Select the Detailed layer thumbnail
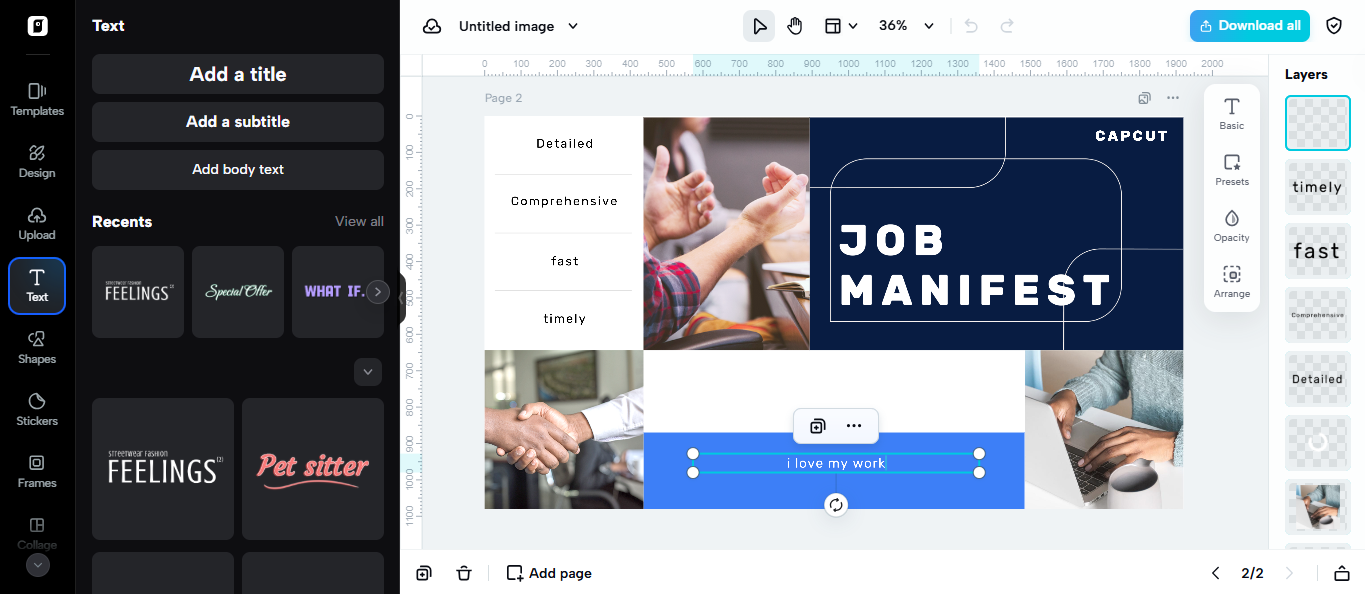1365x594 pixels. (1317, 379)
